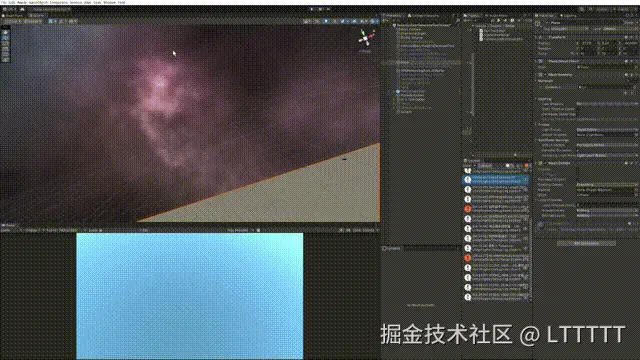Switch to the Hierarchy tab
The width and height of the screenshot is (640, 360).
(393, 16)
